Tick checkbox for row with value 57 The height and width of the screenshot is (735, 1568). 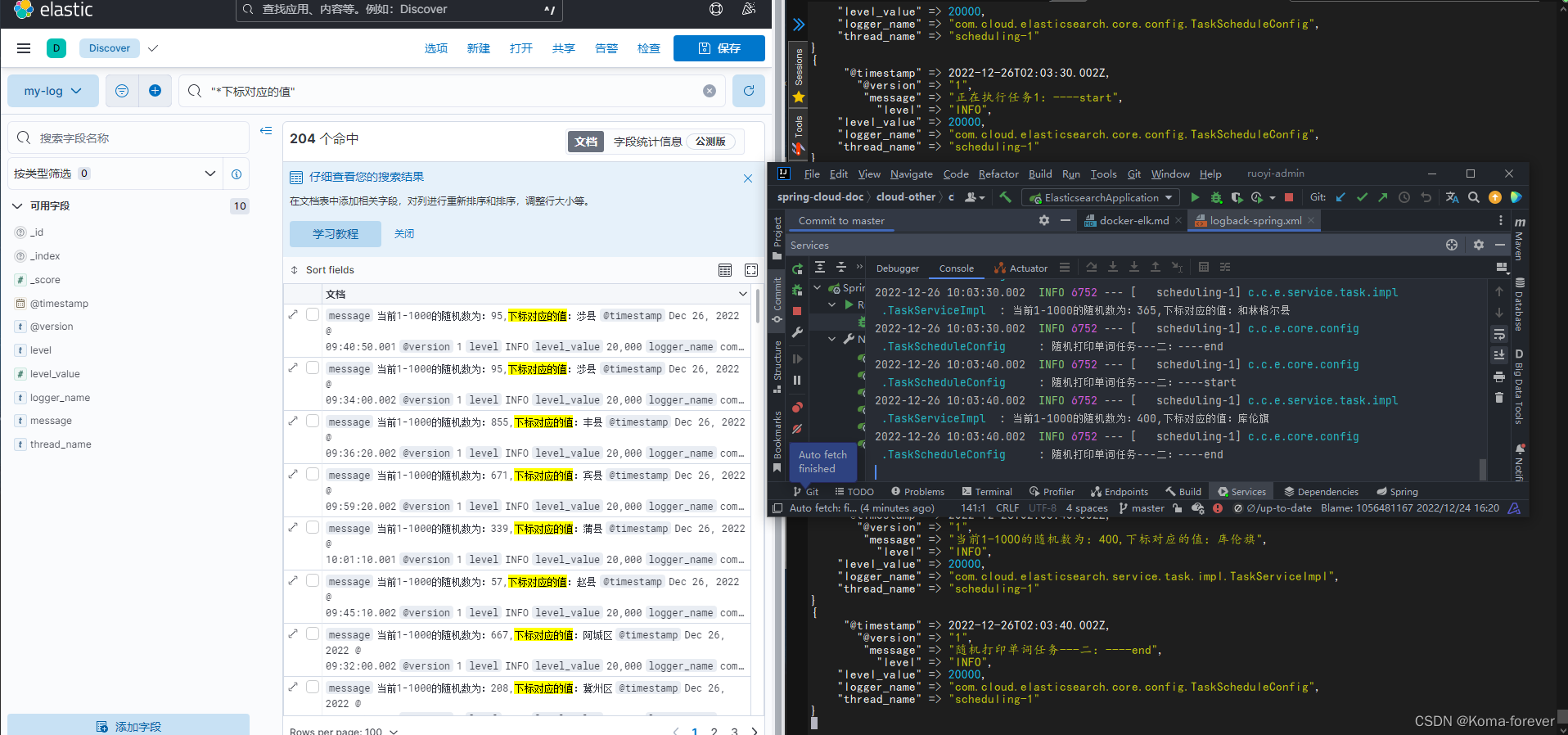pyautogui.click(x=313, y=580)
